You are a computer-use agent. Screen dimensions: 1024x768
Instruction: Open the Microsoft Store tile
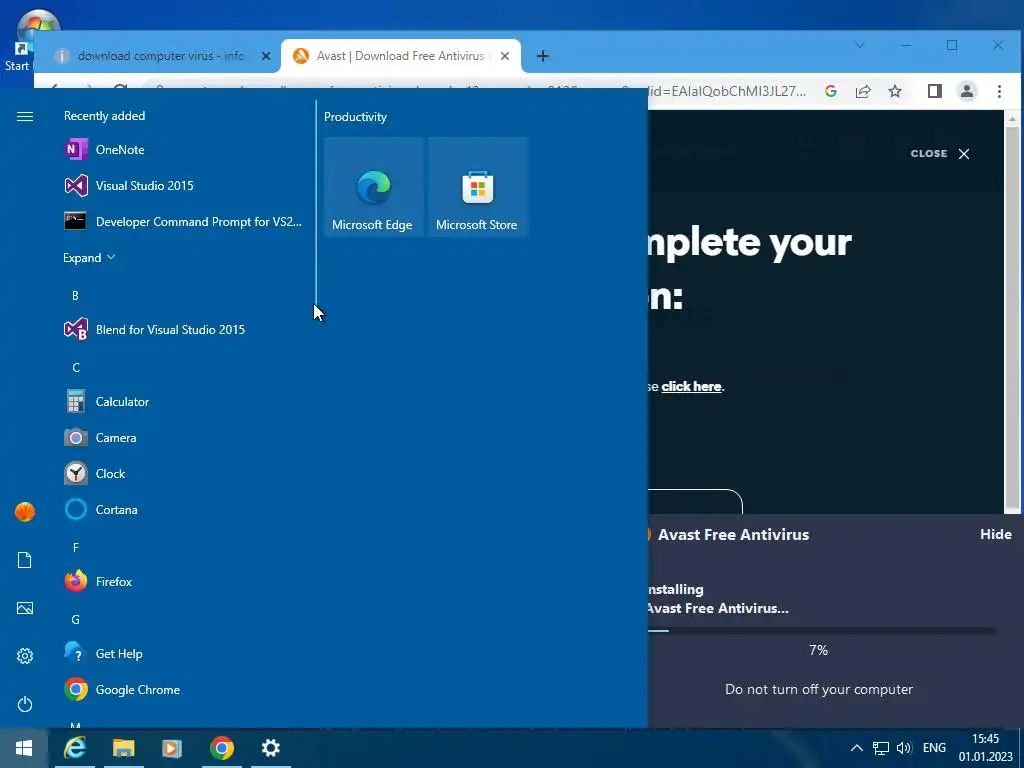point(477,187)
